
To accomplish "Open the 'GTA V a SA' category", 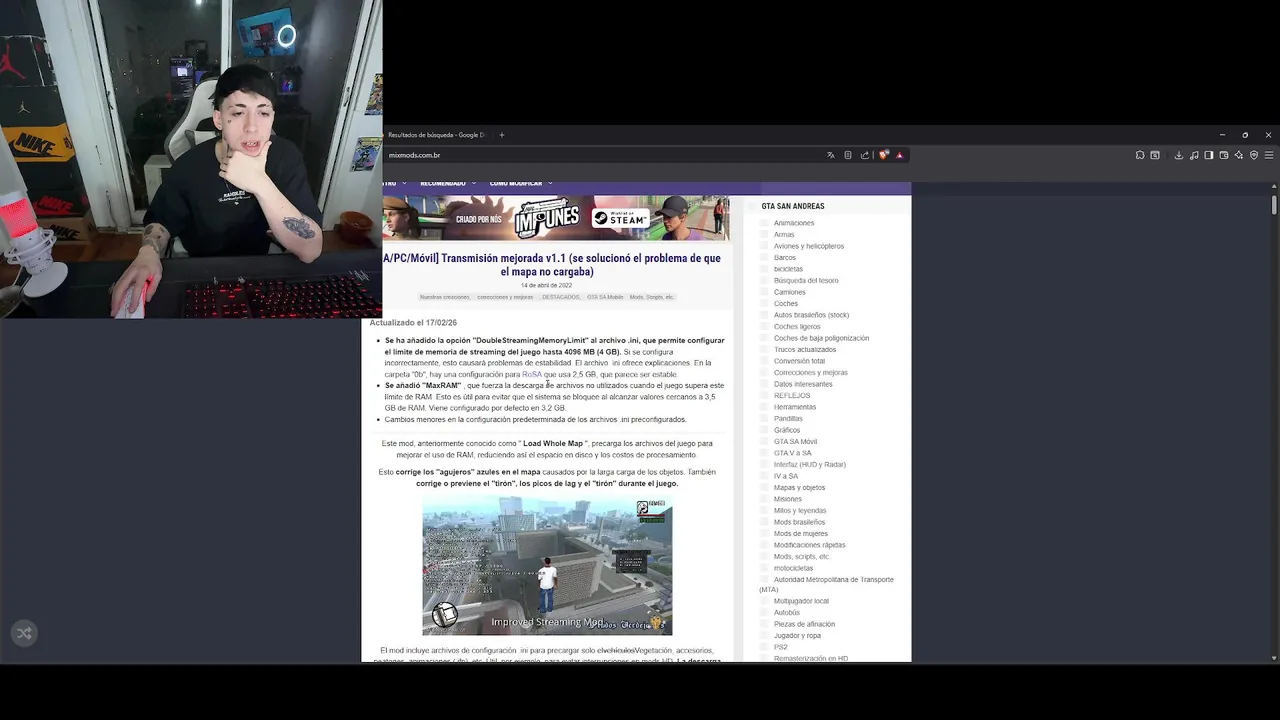I will click(x=793, y=453).
